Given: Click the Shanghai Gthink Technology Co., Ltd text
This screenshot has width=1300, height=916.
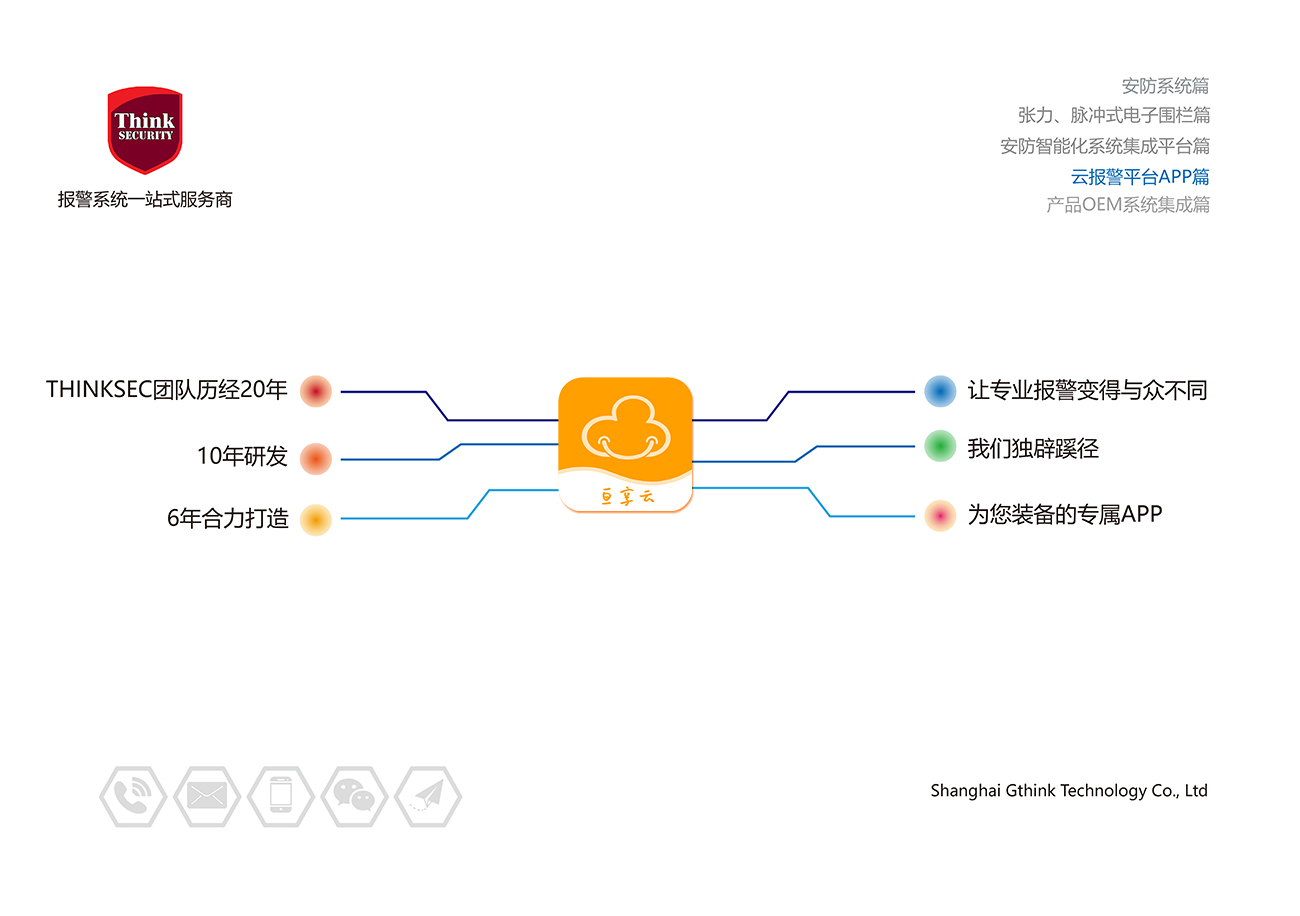Looking at the screenshot, I should click(1068, 791).
